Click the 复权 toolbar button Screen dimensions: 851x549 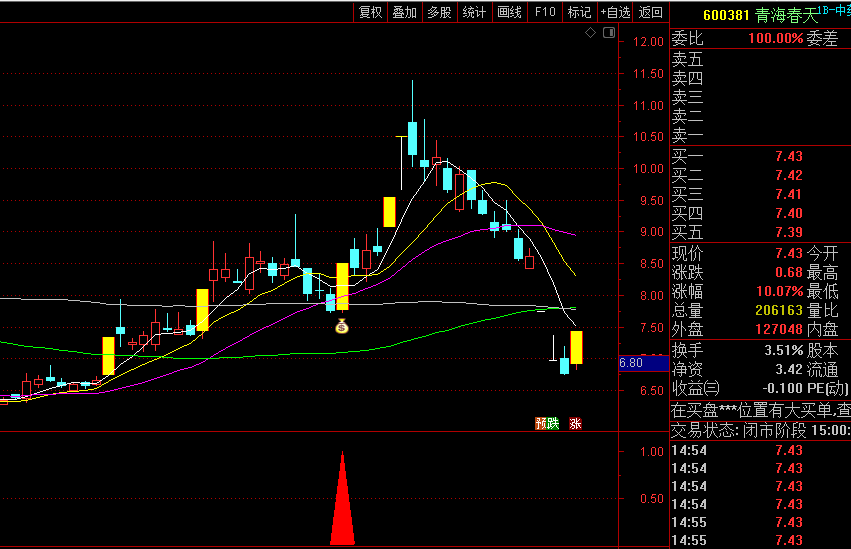(371, 12)
